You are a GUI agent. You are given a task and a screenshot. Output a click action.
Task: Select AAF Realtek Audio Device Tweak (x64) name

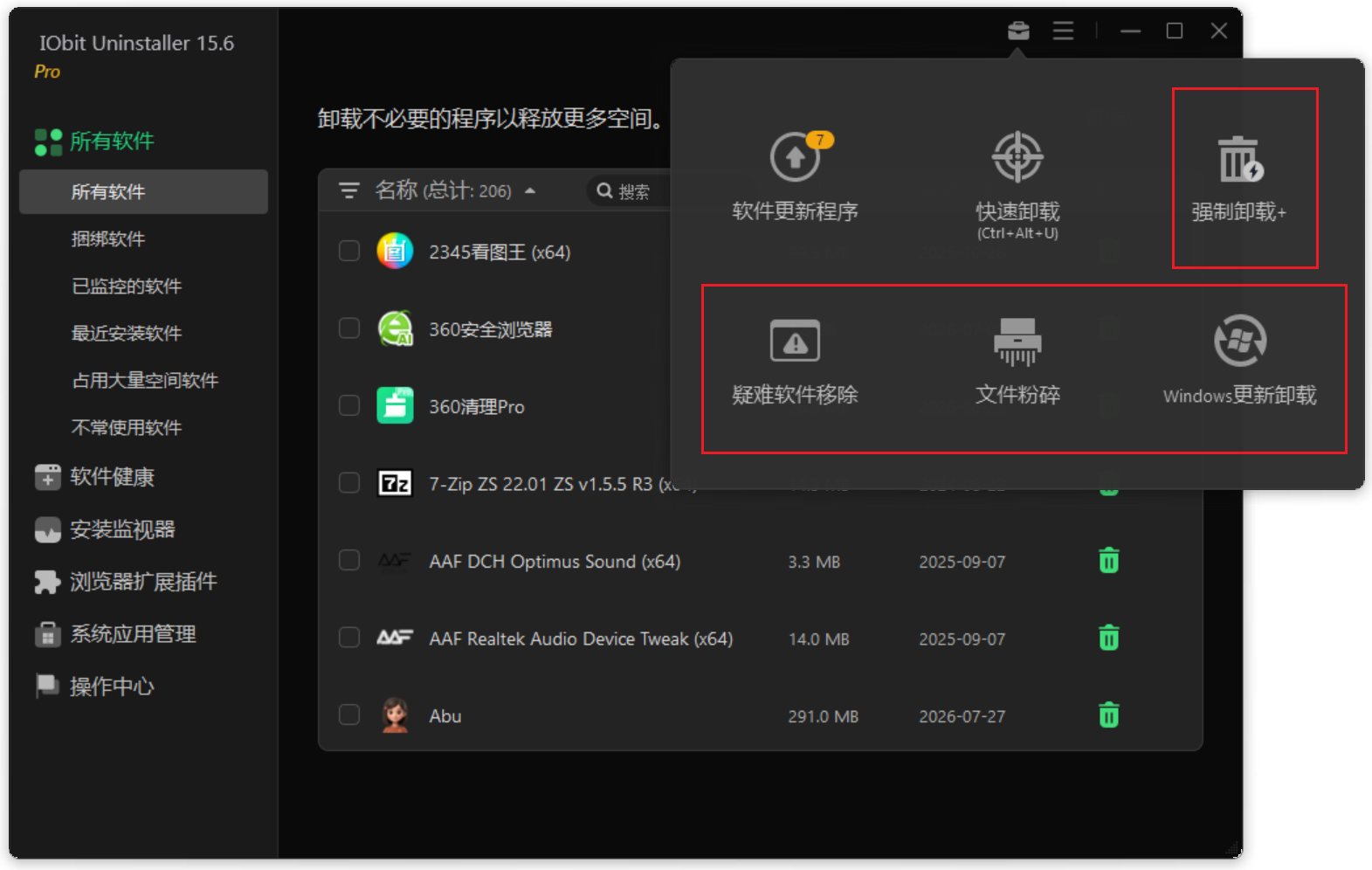tap(581, 639)
